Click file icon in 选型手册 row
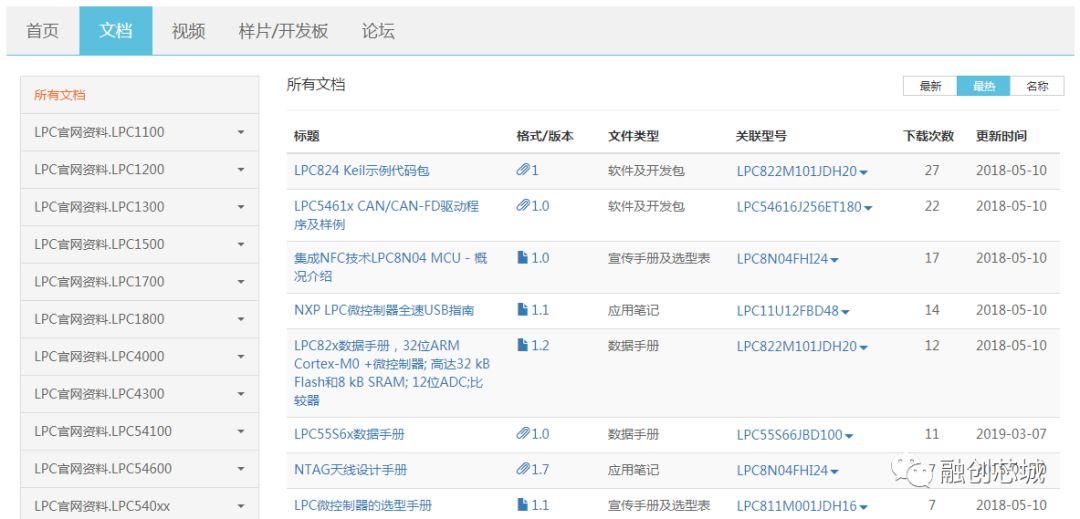 point(523,505)
